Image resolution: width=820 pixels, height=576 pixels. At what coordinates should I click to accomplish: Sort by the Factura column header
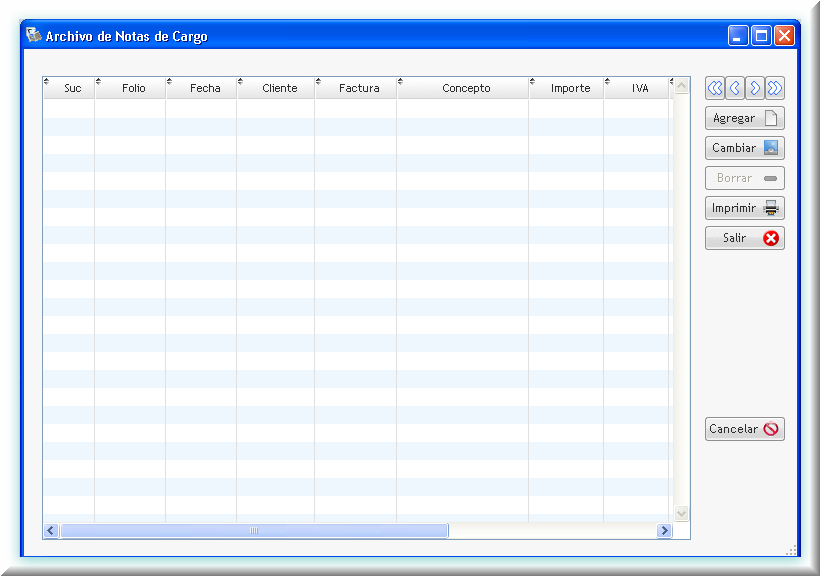tap(356, 88)
